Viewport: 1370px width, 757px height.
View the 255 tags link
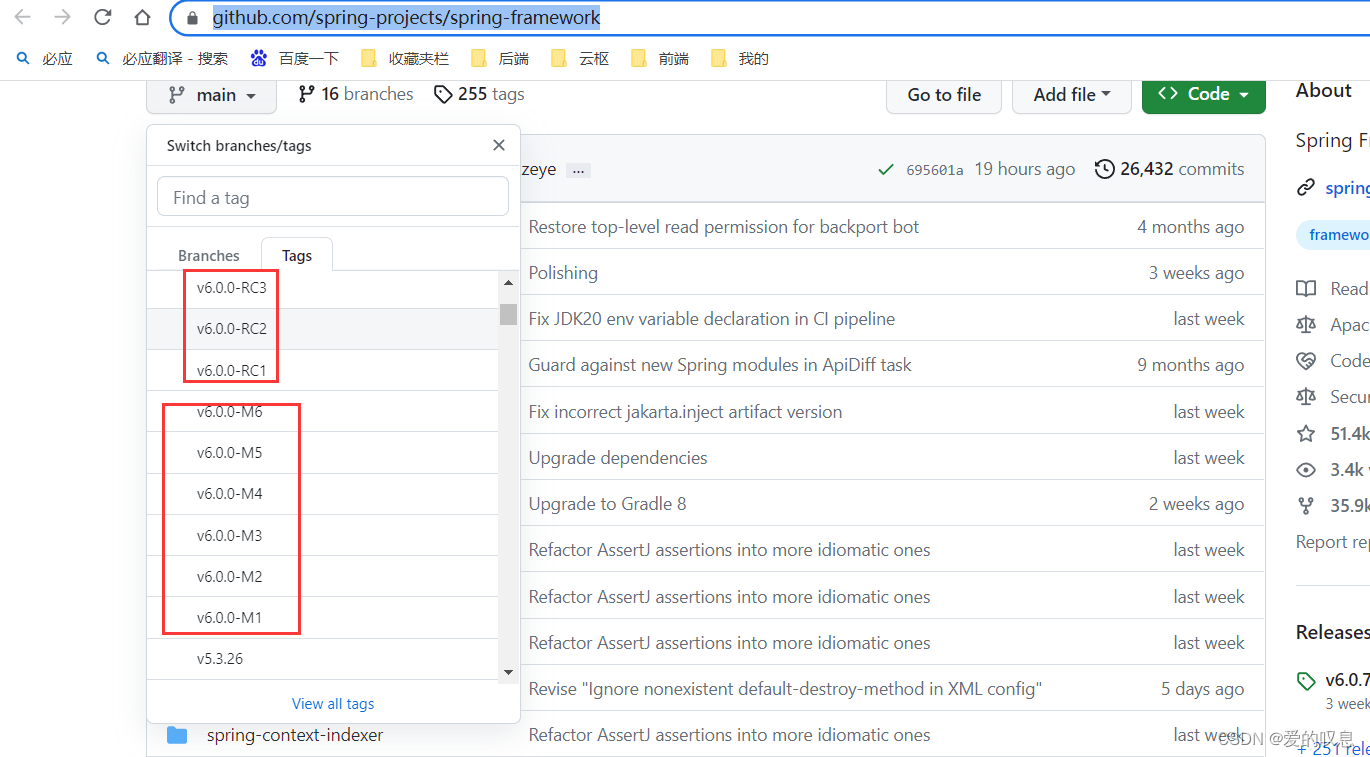[479, 94]
